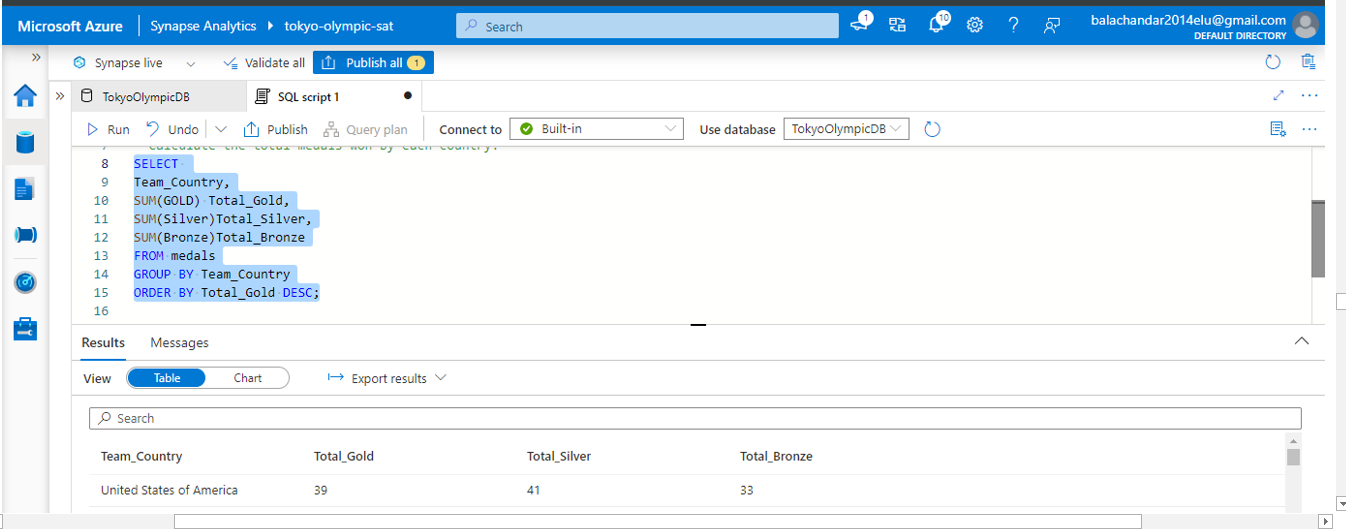Switch to the Messages tab
This screenshot has width=1346, height=530.
tap(180, 343)
